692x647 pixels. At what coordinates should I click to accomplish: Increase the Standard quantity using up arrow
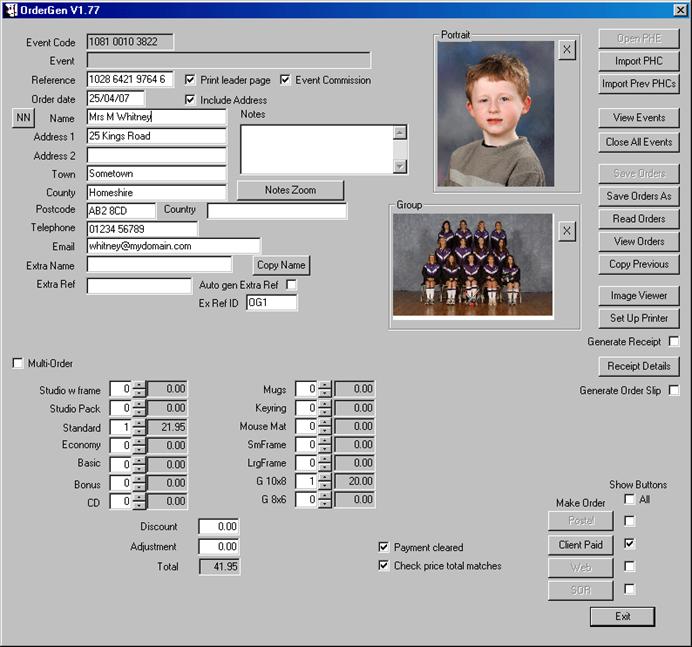pyautogui.click(x=139, y=422)
